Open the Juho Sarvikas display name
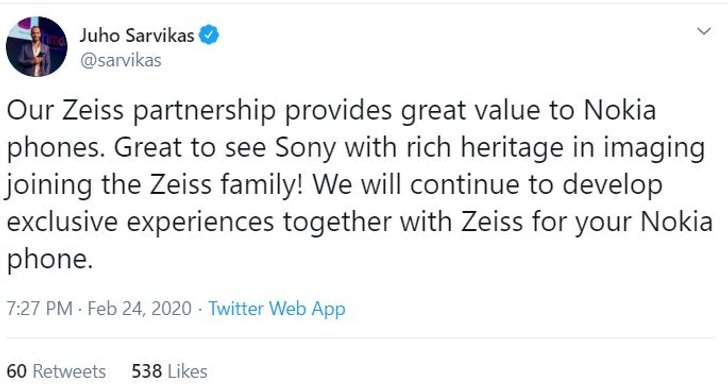Screen dimensions: 728x387 click(x=137, y=35)
